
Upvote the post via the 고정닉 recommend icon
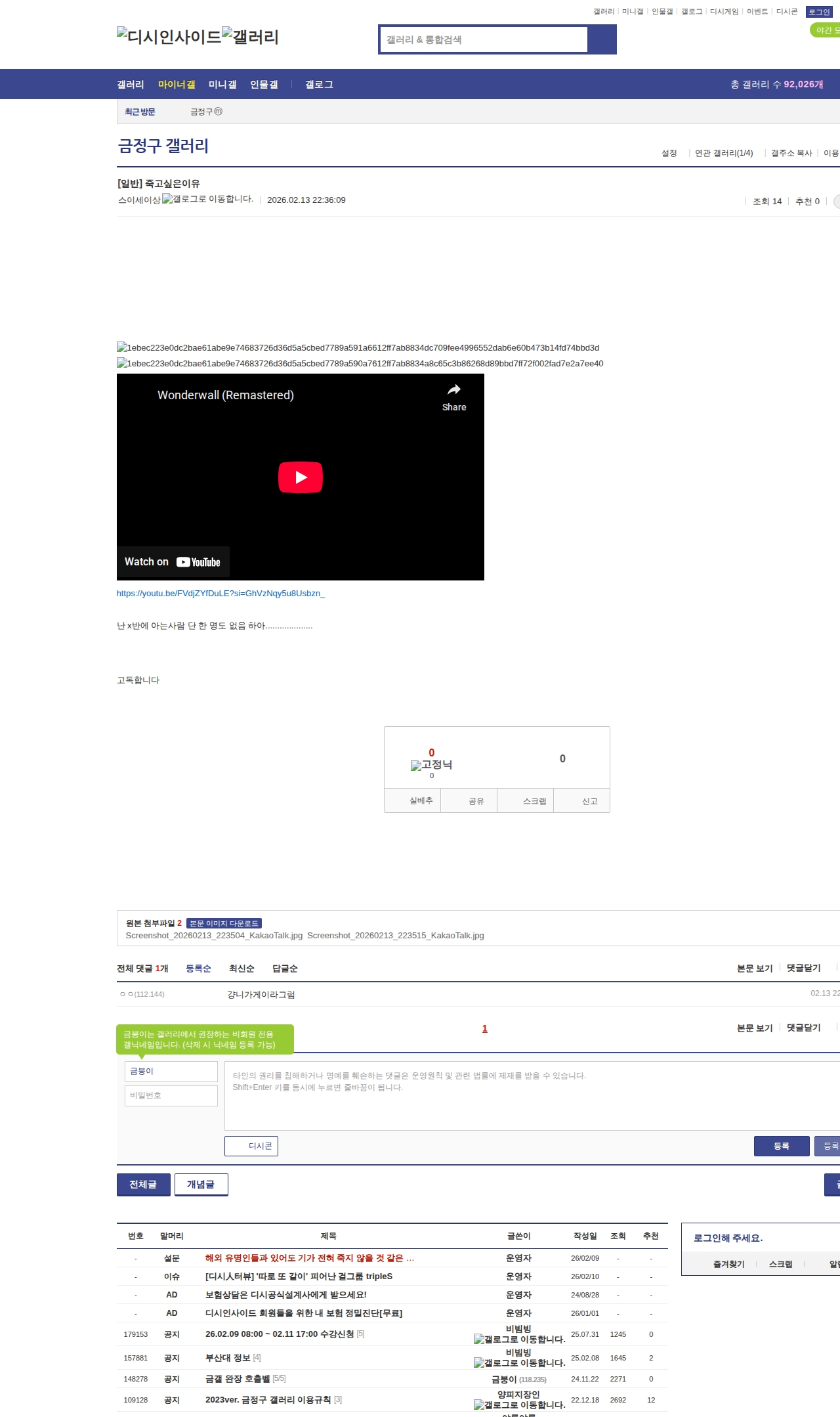tap(431, 765)
